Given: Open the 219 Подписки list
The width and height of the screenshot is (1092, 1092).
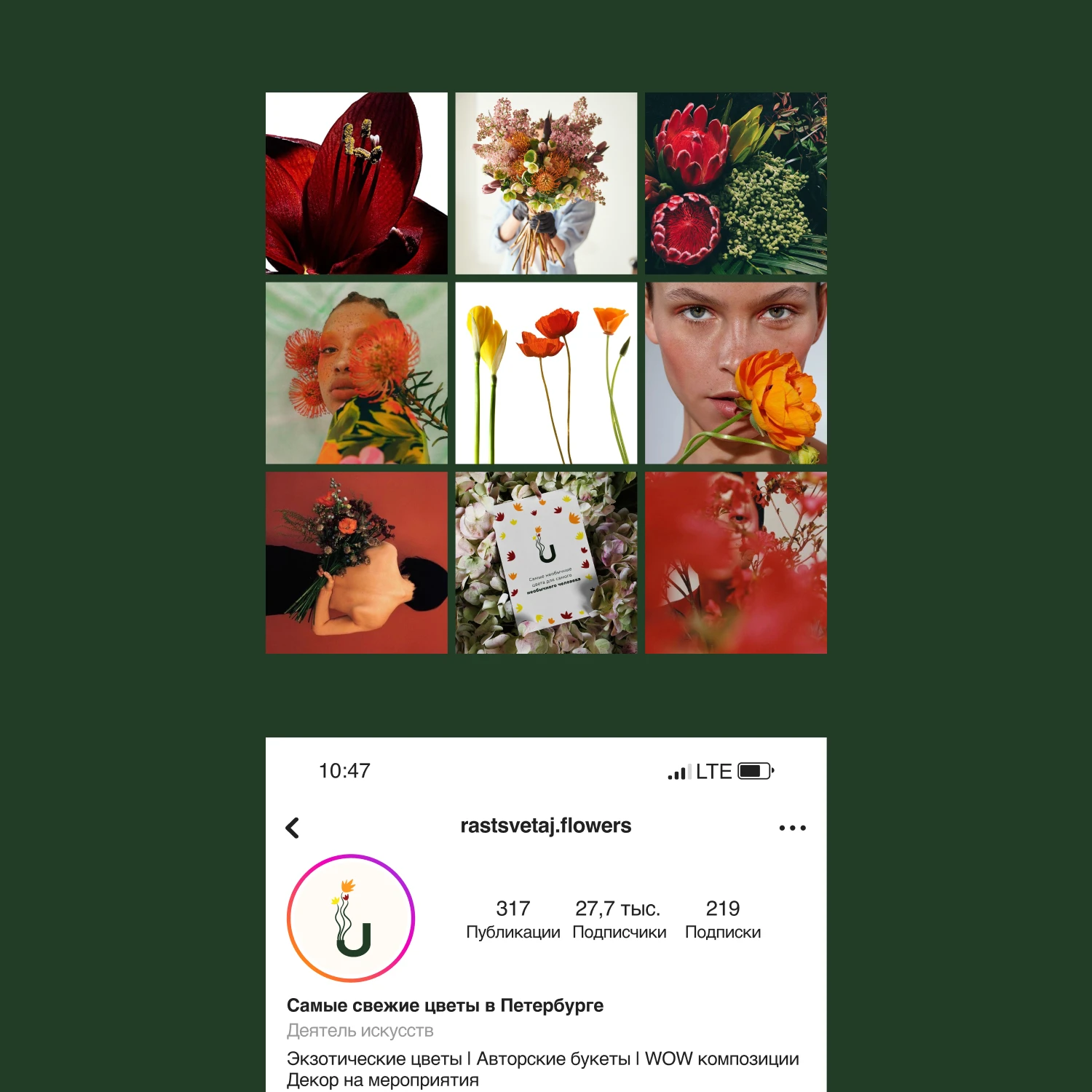Looking at the screenshot, I should 723,919.
